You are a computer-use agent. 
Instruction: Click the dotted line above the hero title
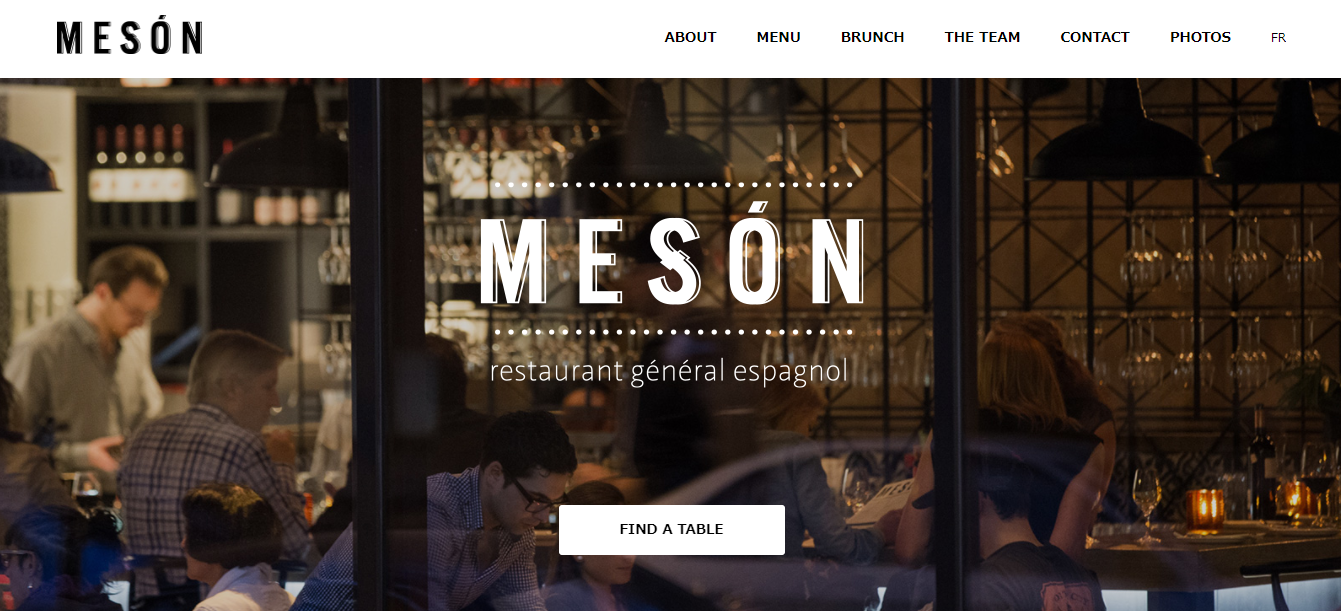point(674,185)
